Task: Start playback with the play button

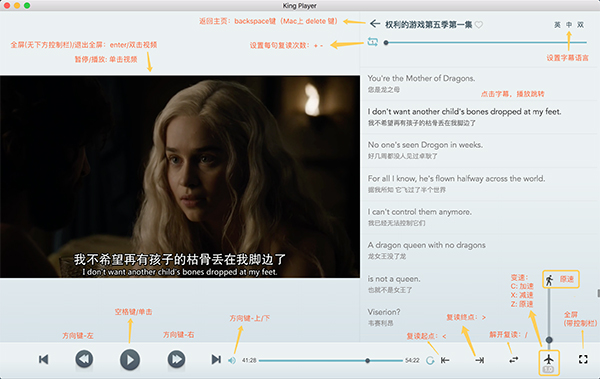Action: click(130, 360)
